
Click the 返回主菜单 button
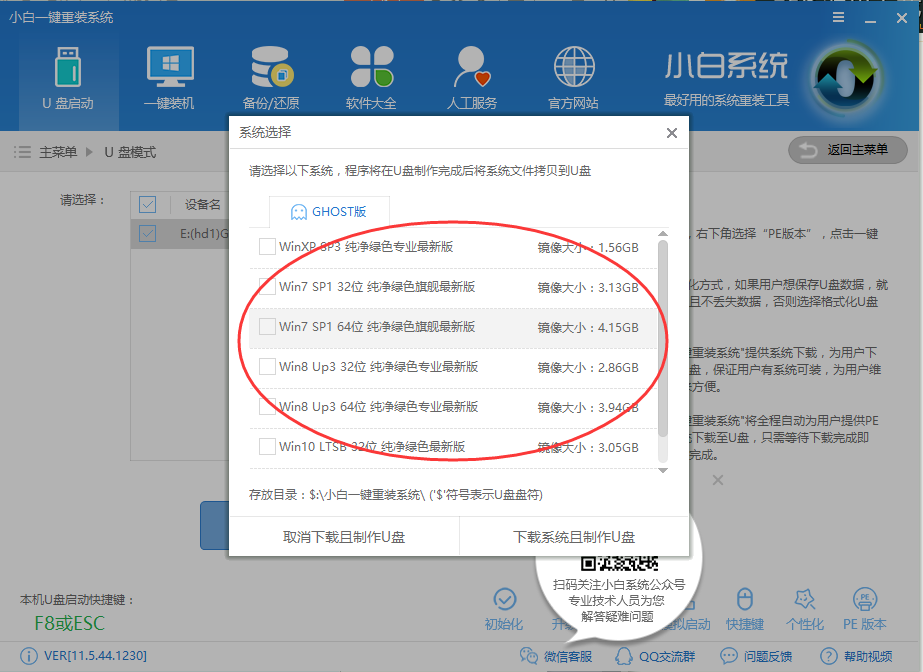[x=847, y=151]
